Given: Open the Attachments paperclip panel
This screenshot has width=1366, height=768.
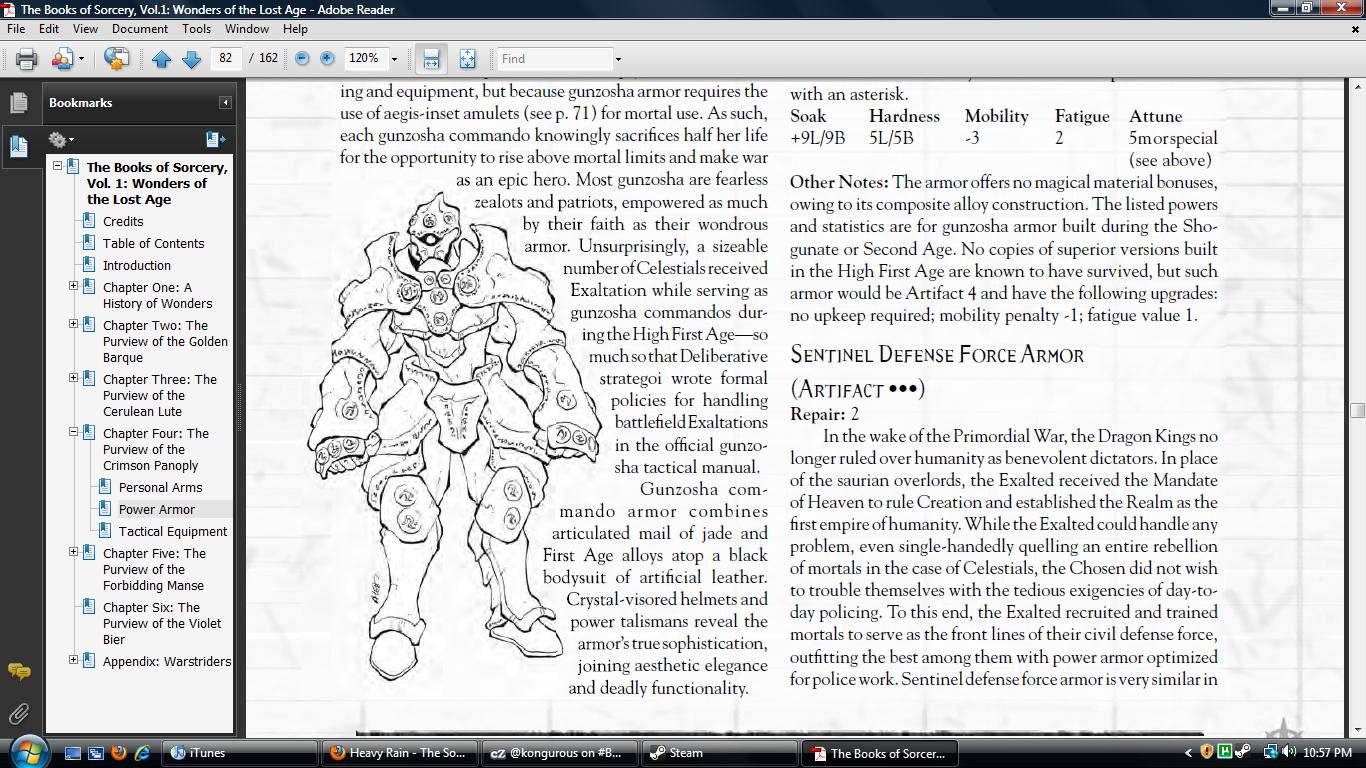Looking at the screenshot, I should pyautogui.click(x=18, y=713).
